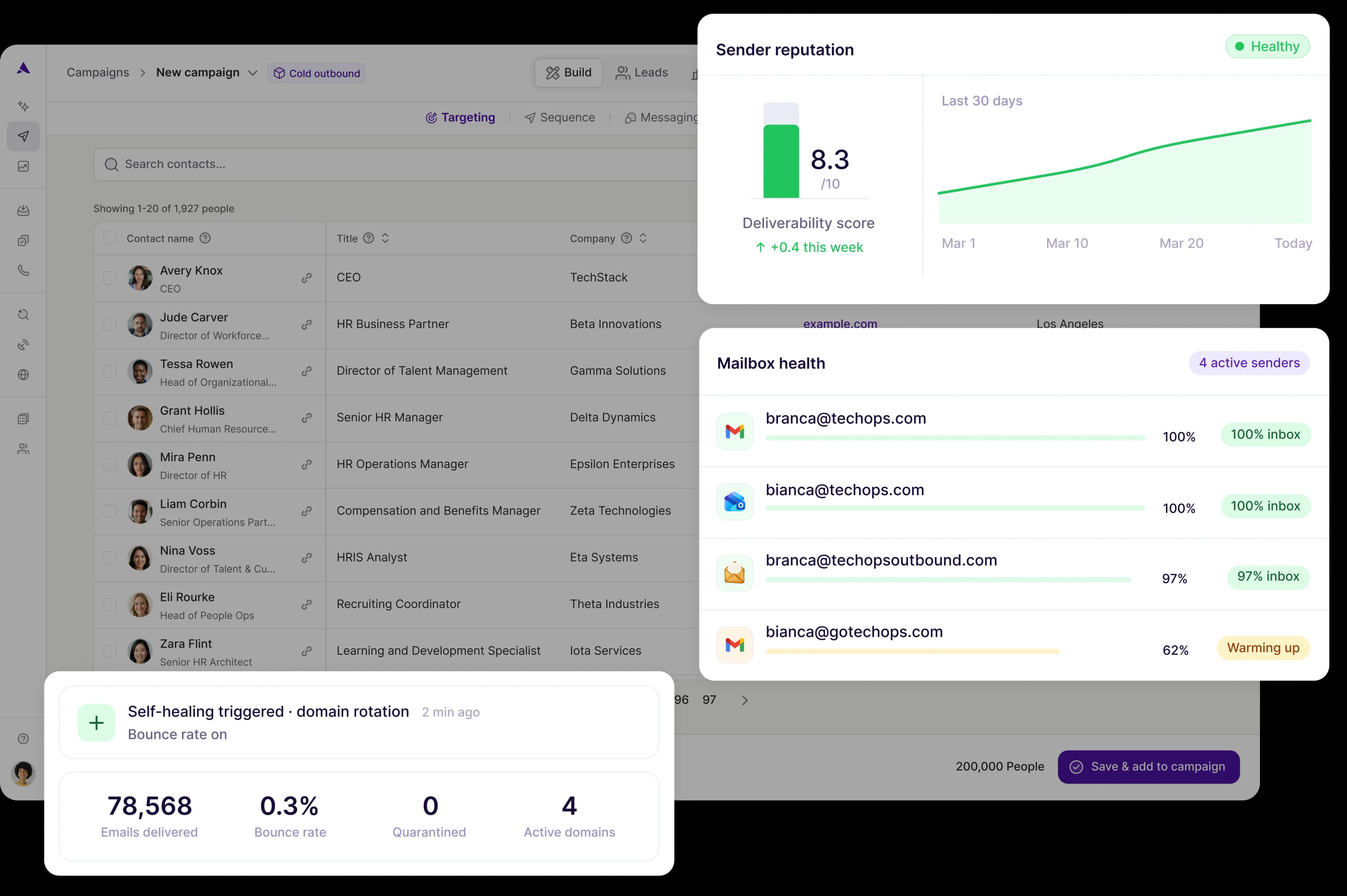The height and width of the screenshot is (896, 1347).
Task: Check the checkbox next to Avery Knox
Action: 110,278
